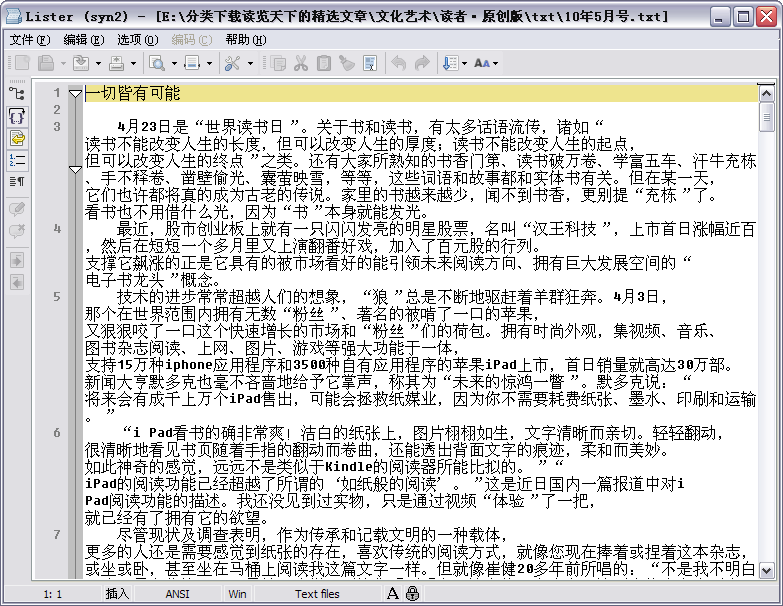
Task: Click the 1: 1 cursor position field
Action: pyautogui.click(x=52, y=594)
